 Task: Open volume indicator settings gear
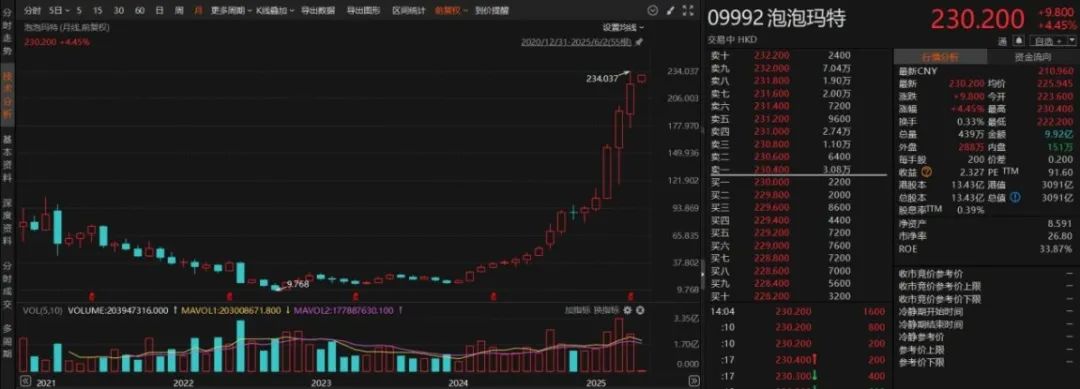(x=628, y=311)
